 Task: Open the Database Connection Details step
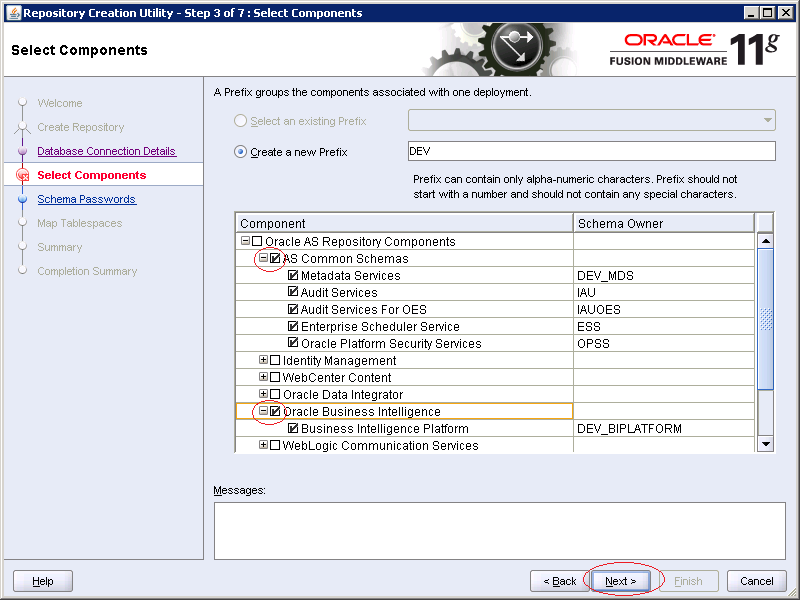(107, 151)
